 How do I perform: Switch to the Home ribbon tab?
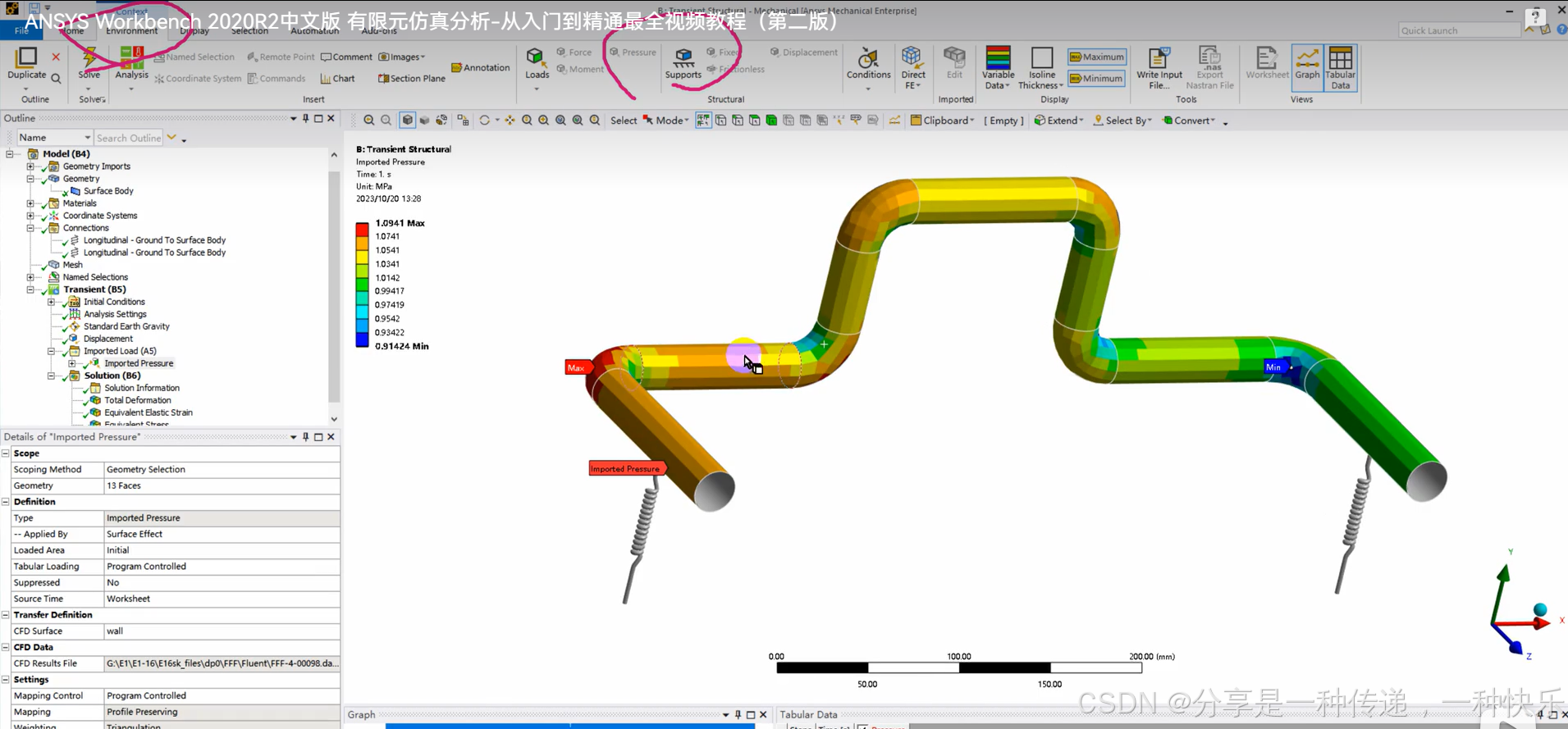pyautogui.click(x=72, y=31)
